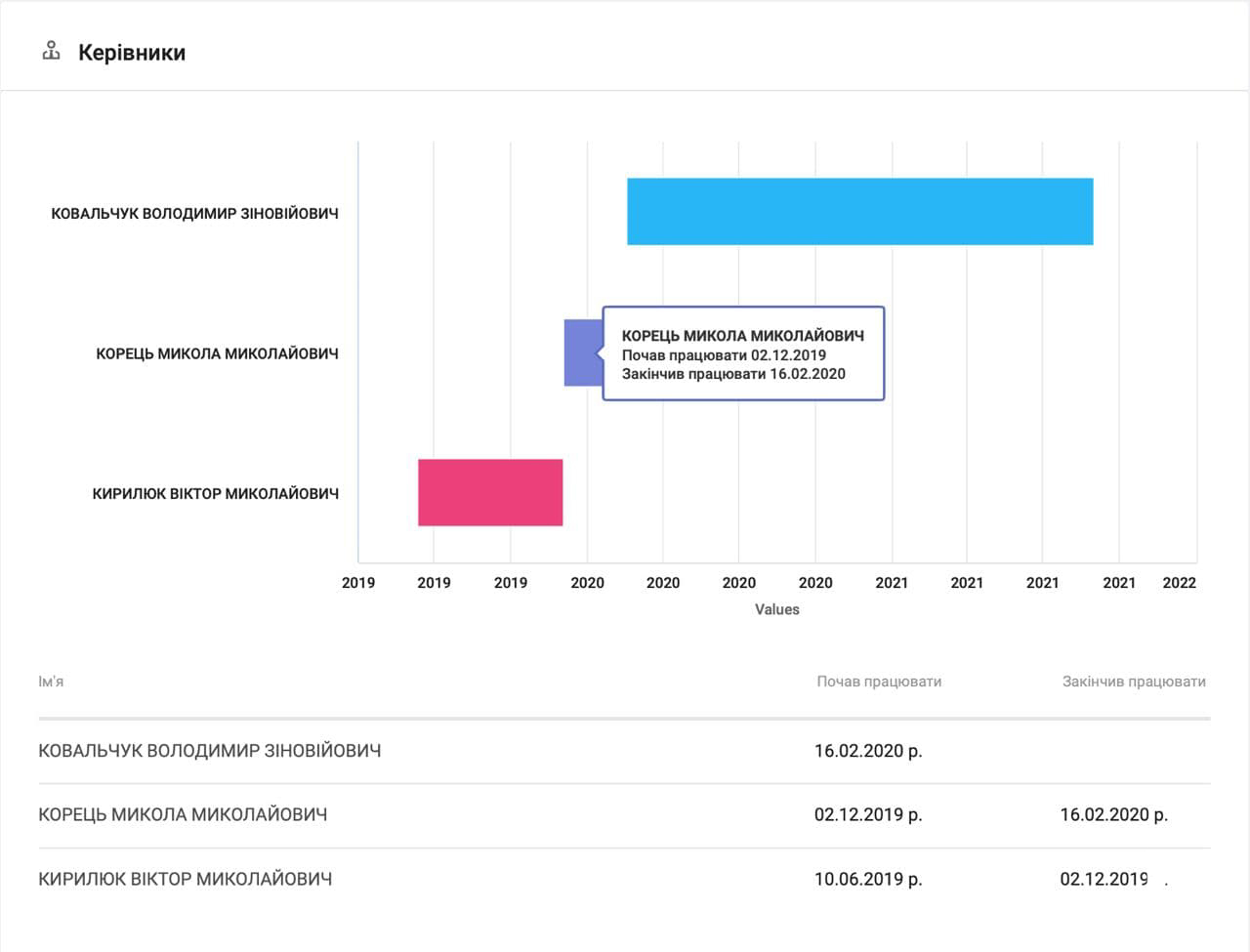This screenshot has width=1250, height=952.
Task: Click start date 10.06.2019 in table
Action: coord(868,879)
